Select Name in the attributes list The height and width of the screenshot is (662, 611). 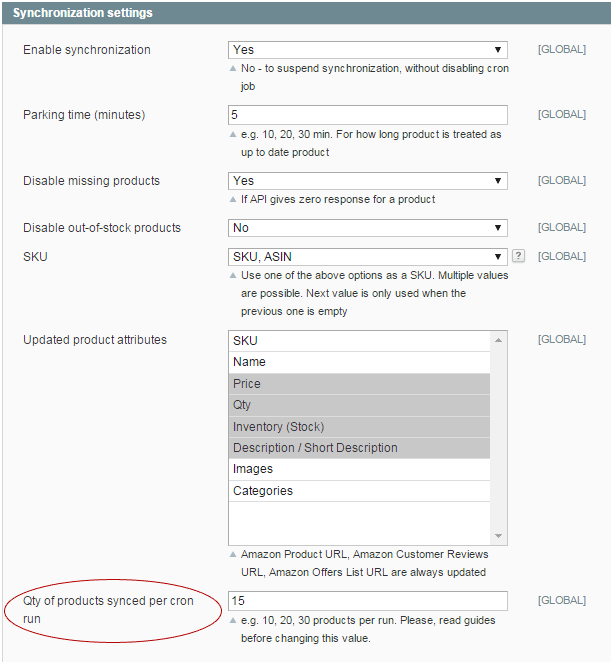pyautogui.click(x=359, y=362)
